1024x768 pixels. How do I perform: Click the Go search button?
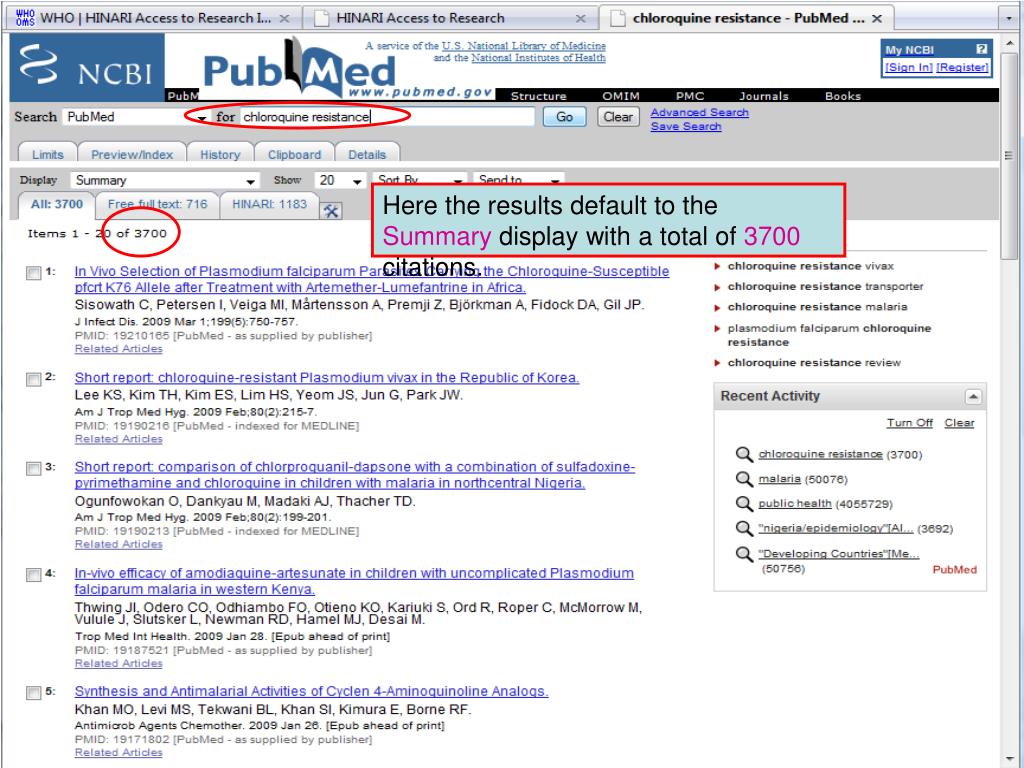point(564,117)
